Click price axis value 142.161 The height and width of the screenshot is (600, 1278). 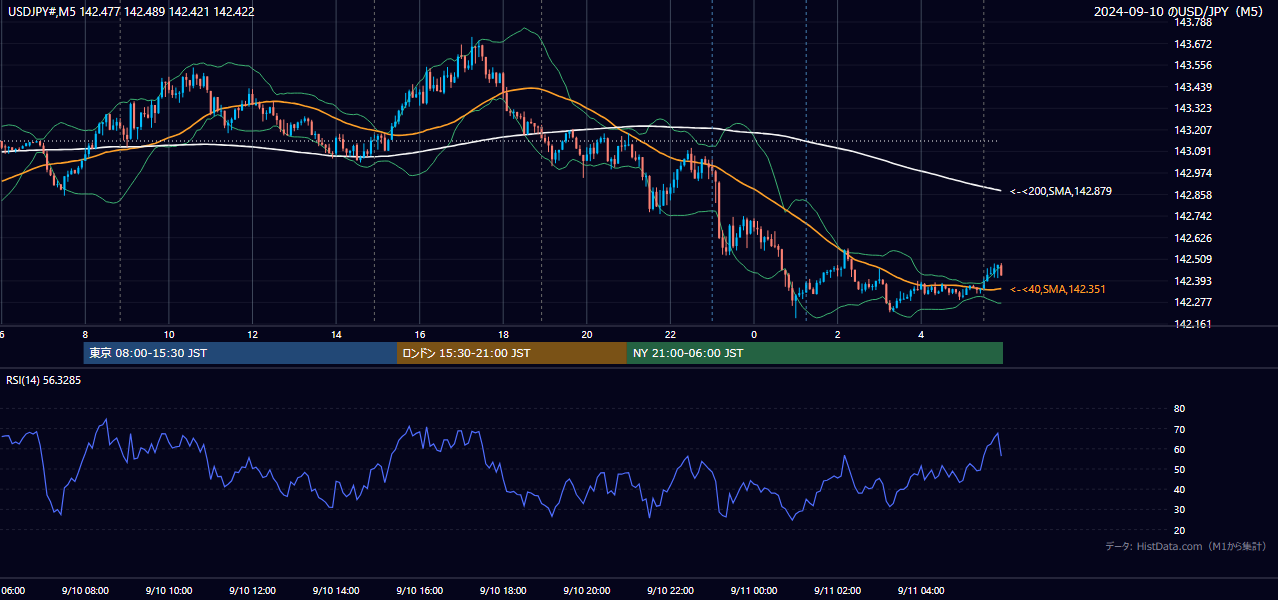[x=1194, y=324]
